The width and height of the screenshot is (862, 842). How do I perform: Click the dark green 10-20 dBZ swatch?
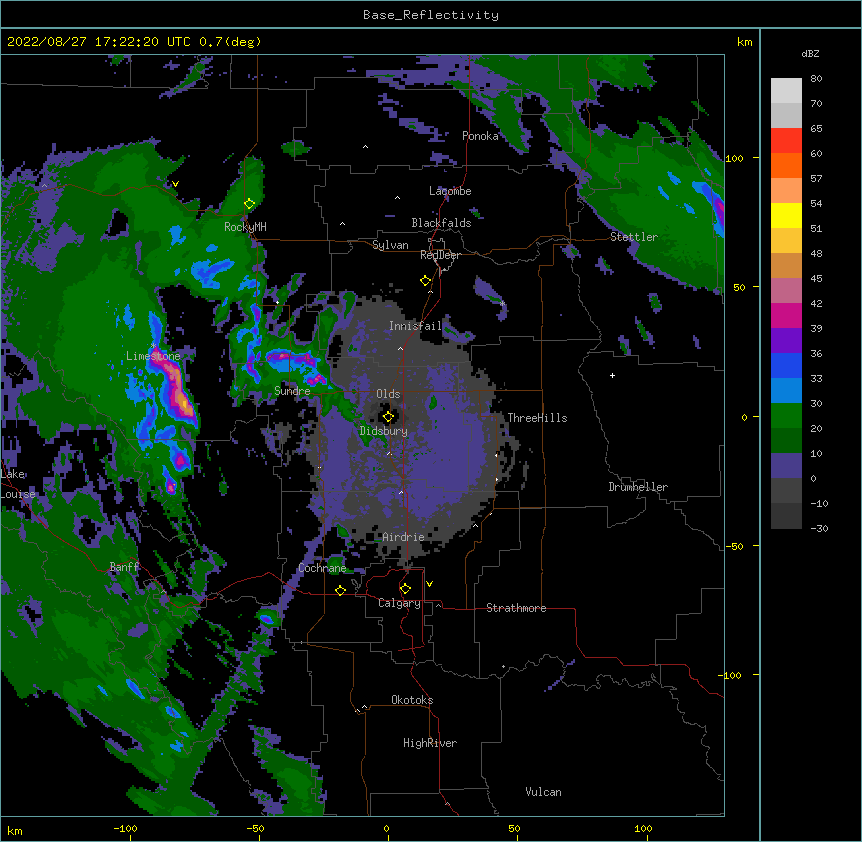(x=786, y=441)
